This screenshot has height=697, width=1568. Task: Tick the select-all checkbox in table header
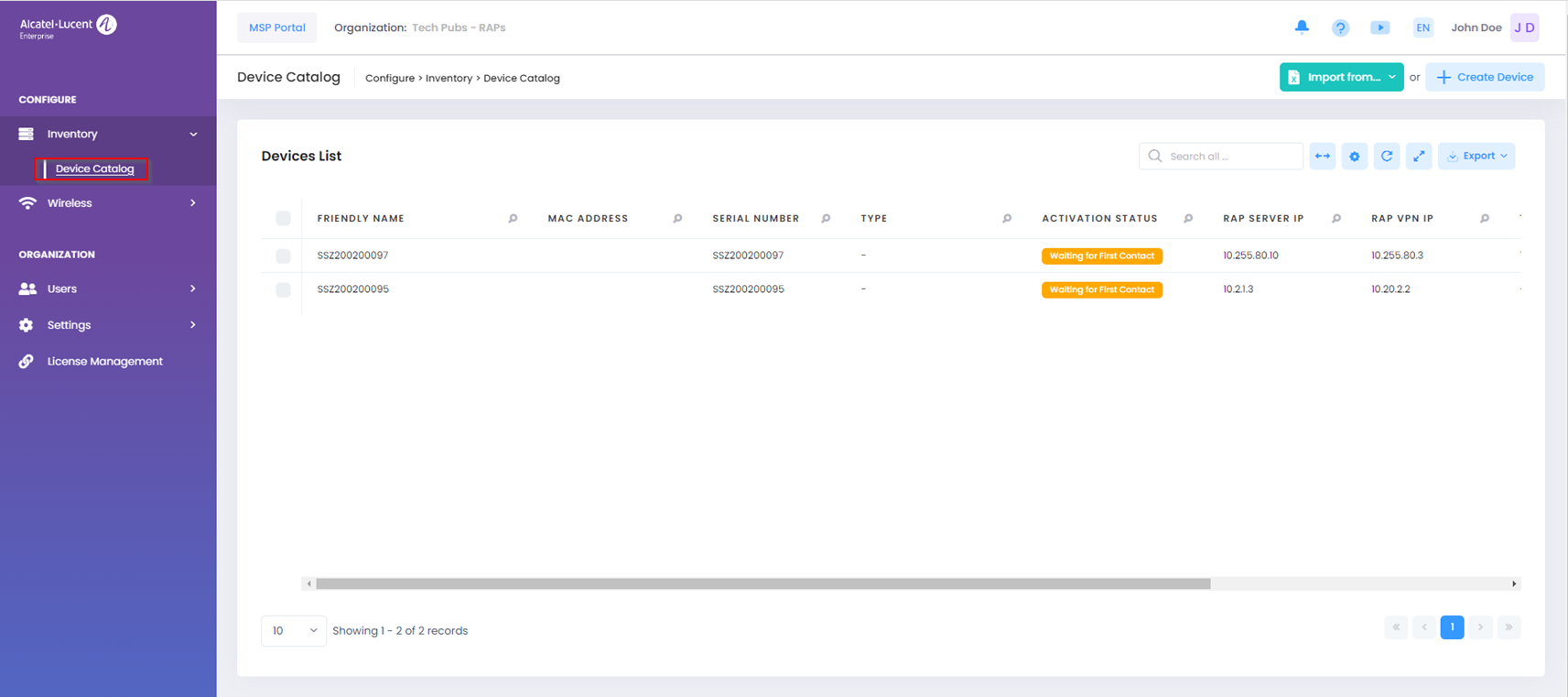283,219
